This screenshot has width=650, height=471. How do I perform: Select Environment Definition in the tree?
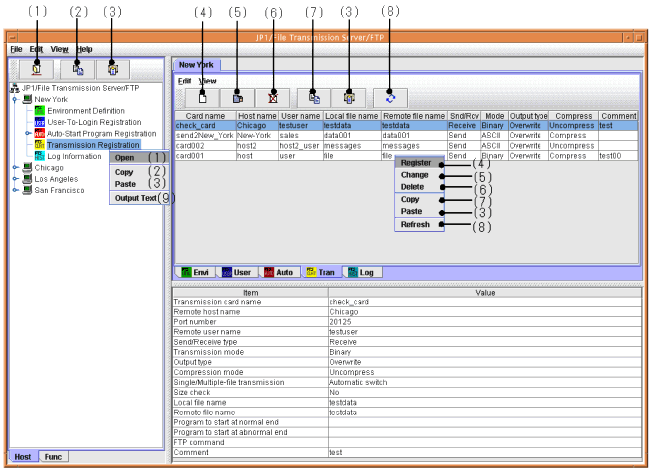(84, 111)
